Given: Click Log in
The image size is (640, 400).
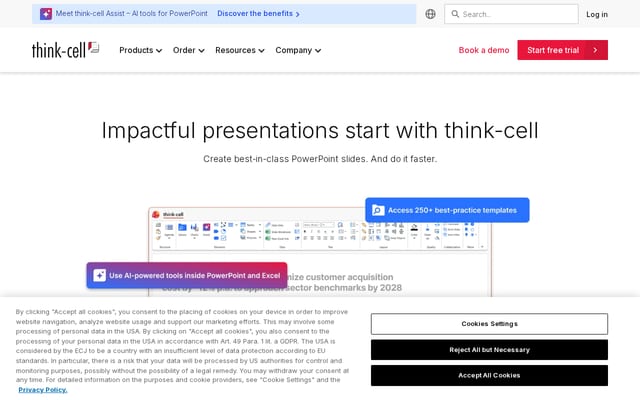Looking at the screenshot, I should pos(597,14).
